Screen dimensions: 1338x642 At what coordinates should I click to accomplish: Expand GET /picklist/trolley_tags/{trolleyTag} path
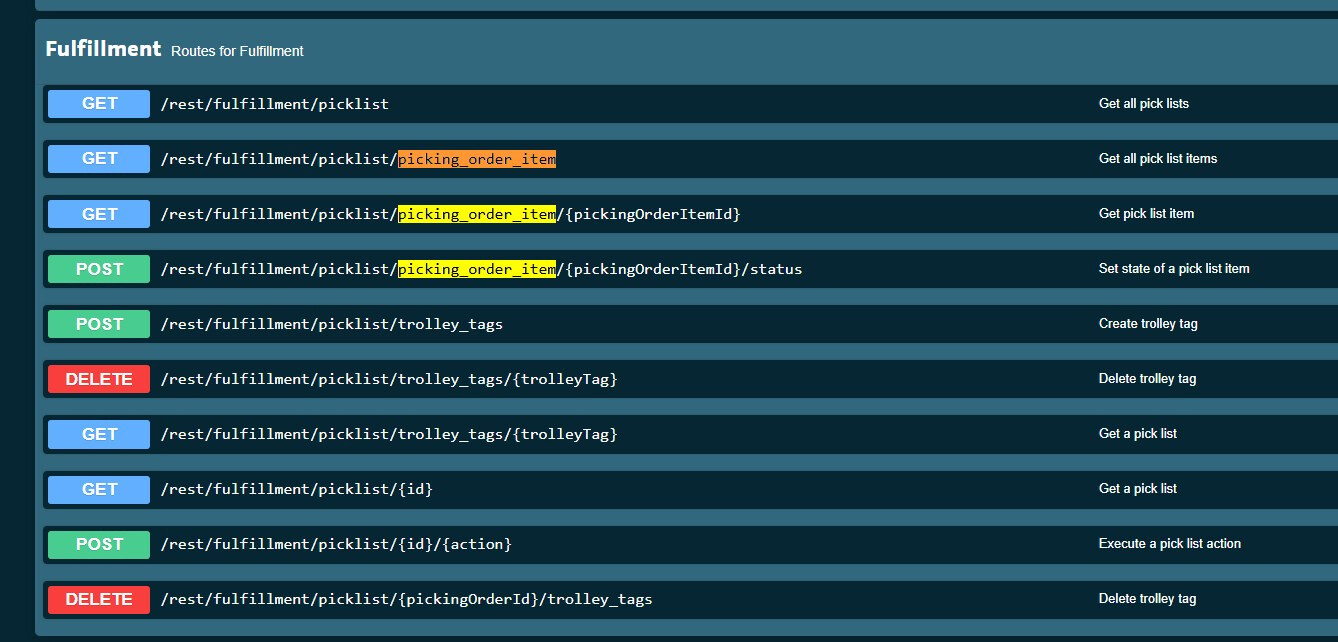tap(389, 434)
